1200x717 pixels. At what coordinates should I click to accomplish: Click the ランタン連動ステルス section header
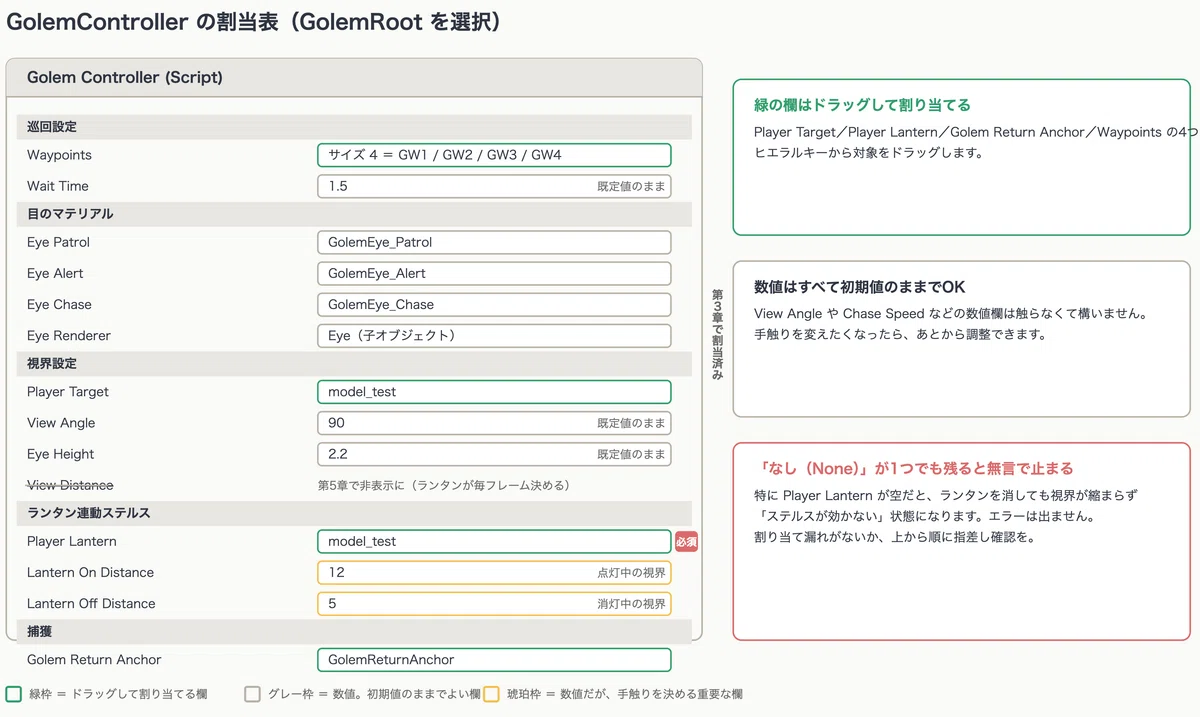pos(354,513)
